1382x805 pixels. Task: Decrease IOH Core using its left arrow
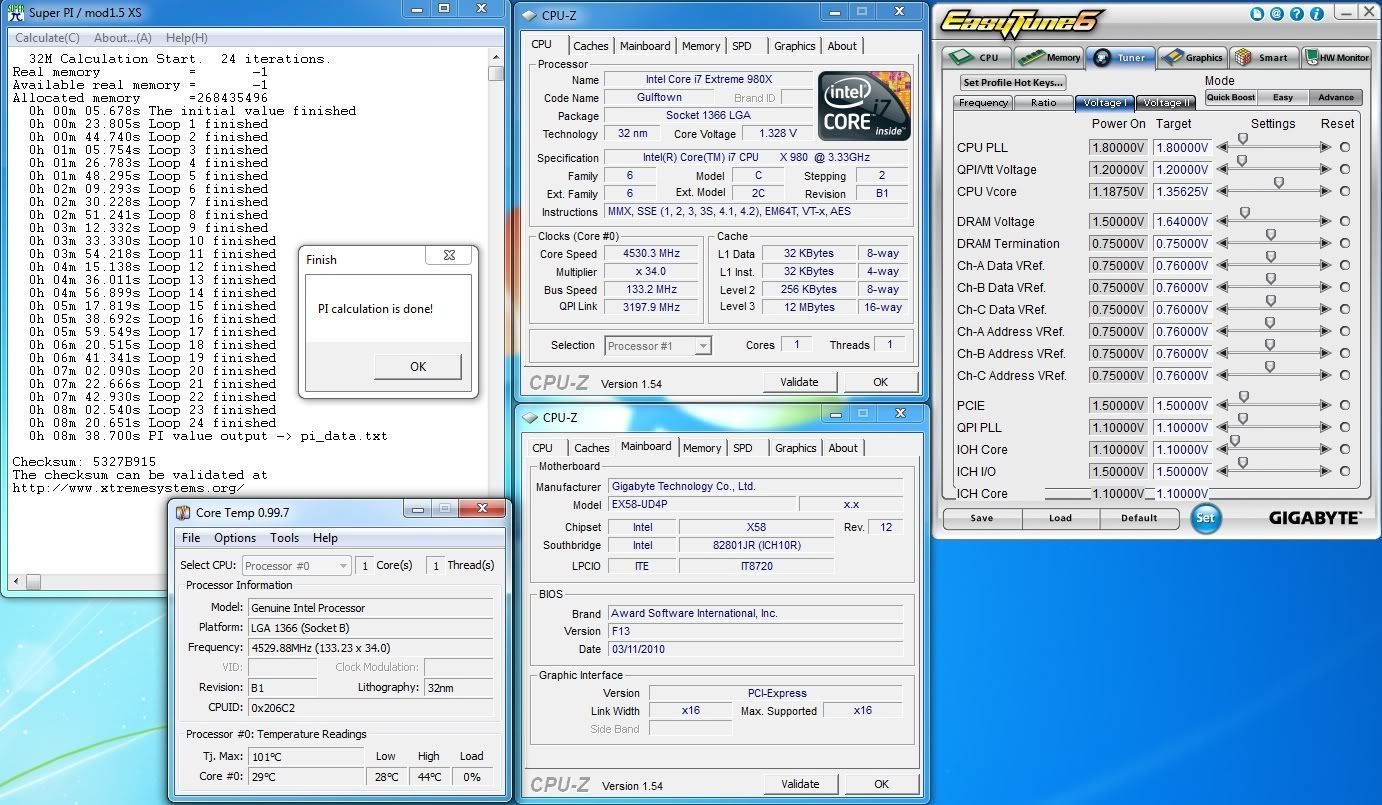click(x=1224, y=450)
